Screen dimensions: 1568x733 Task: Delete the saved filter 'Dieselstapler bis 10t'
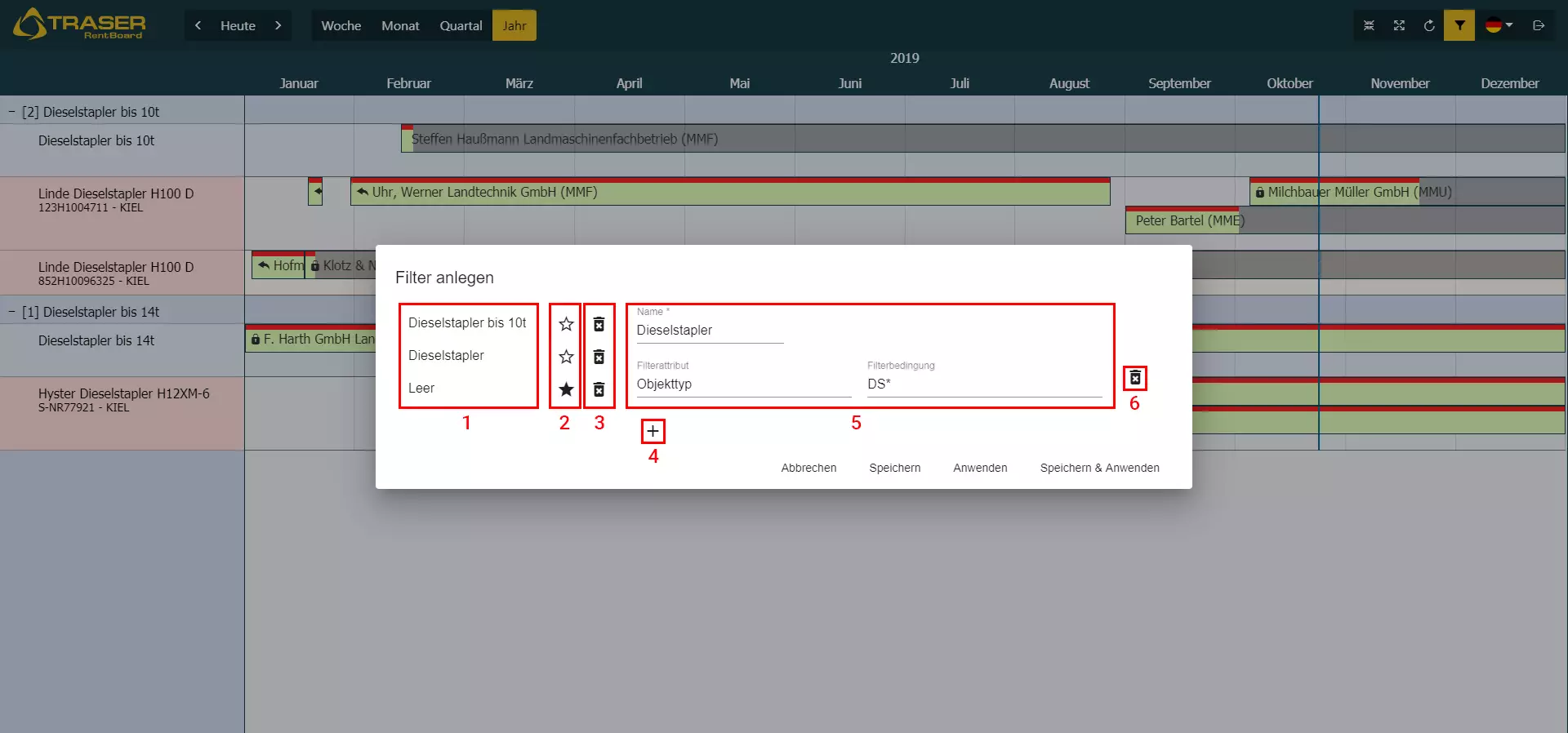point(599,324)
